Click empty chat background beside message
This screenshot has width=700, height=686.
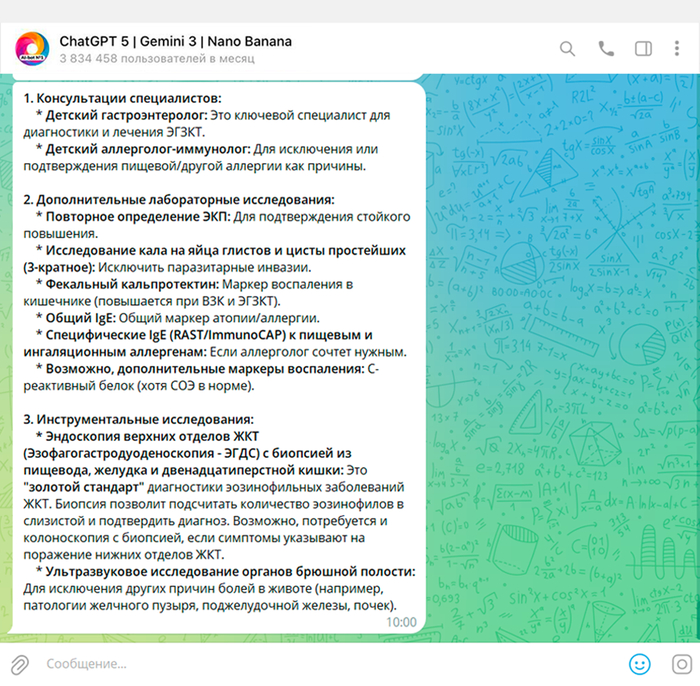(x=560, y=350)
